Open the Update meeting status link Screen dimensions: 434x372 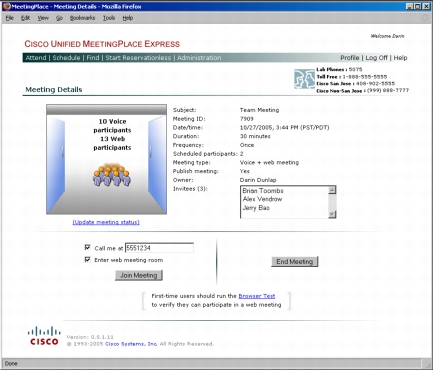(106, 222)
